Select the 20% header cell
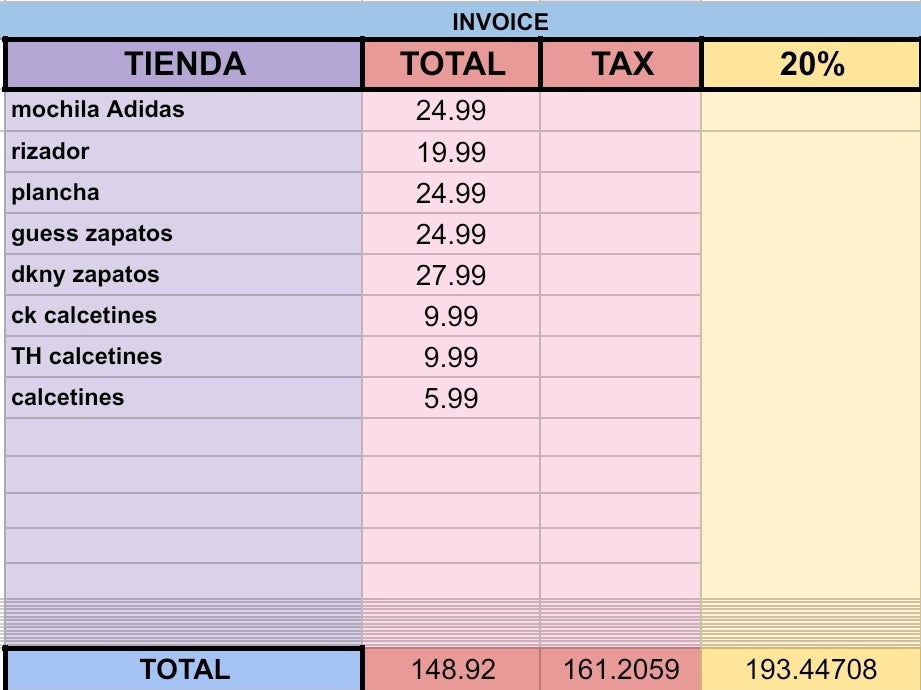921x690 pixels. pyautogui.click(x=811, y=65)
